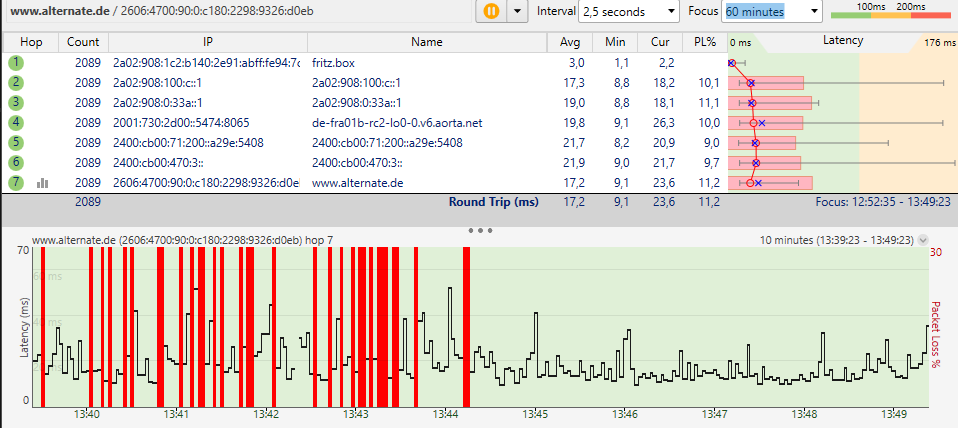This screenshot has height=428, width=958.
Task: Expand the 10 minutes timeline range chevron
Action: pos(922,241)
